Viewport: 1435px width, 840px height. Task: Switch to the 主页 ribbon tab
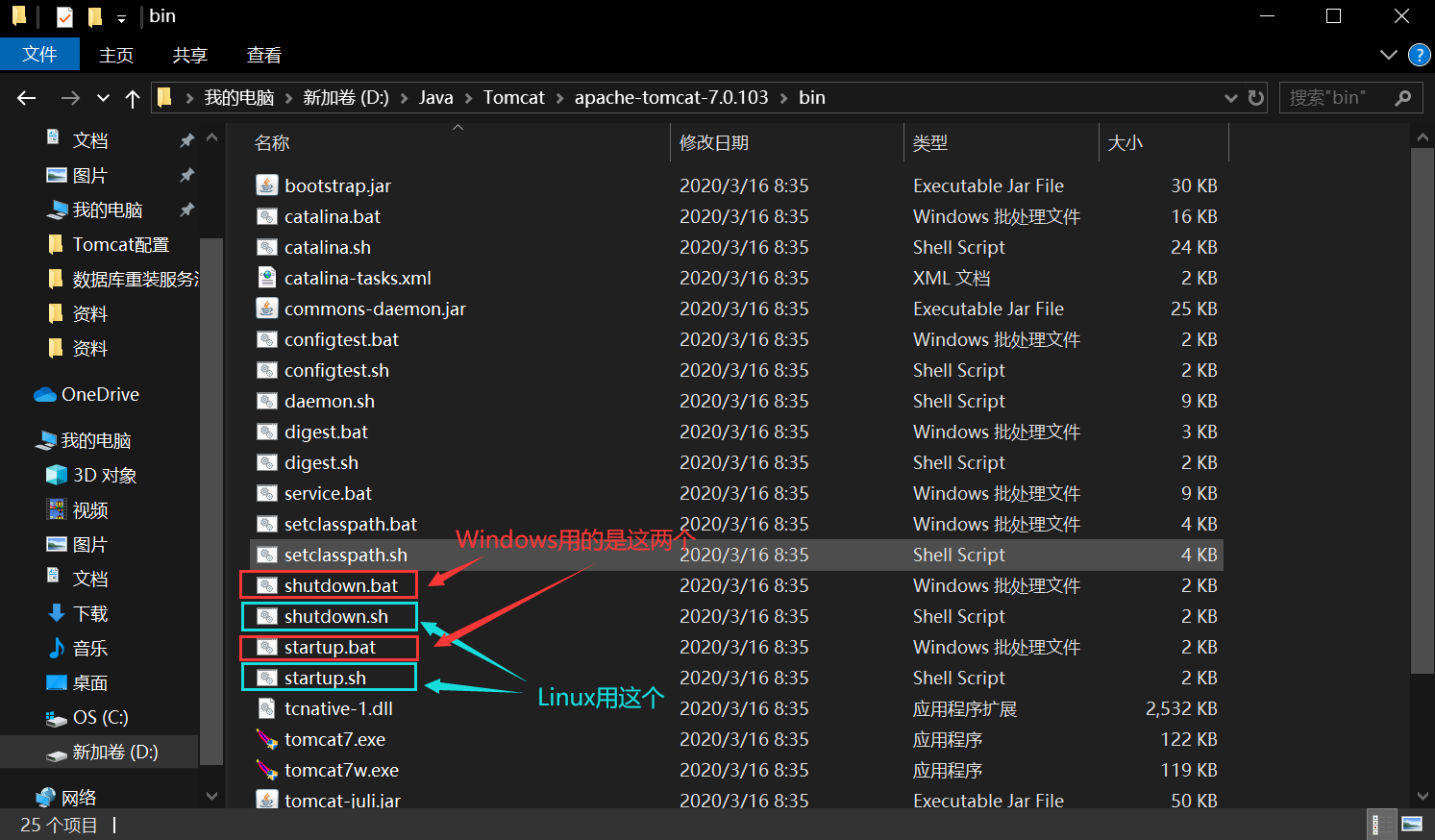[x=116, y=55]
